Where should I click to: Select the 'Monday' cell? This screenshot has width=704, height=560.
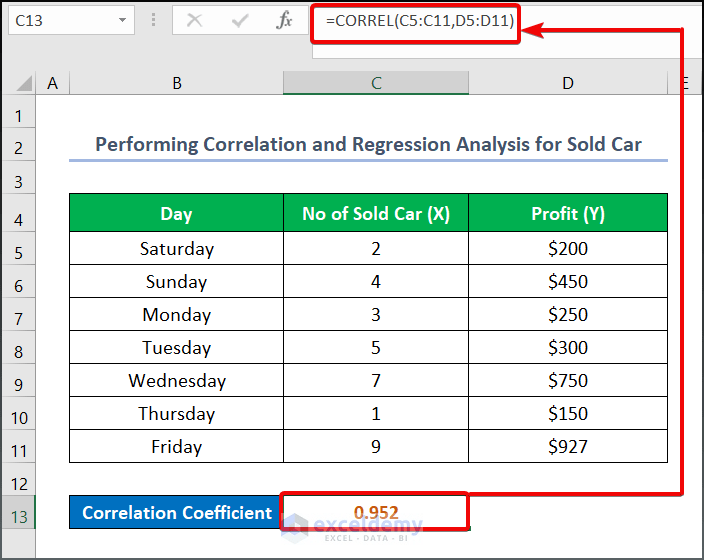click(x=176, y=314)
